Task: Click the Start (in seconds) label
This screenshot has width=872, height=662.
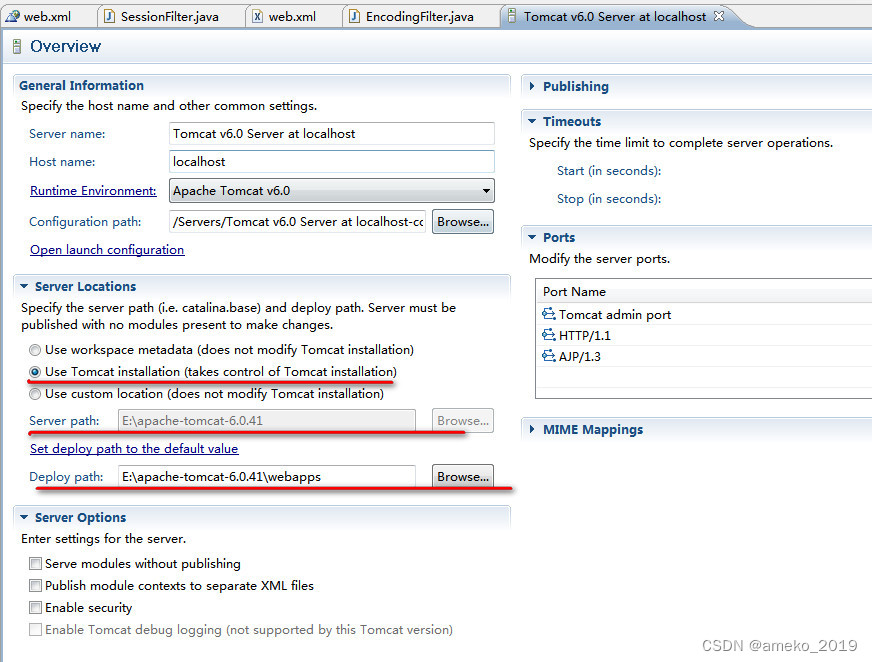Action: click(x=609, y=171)
